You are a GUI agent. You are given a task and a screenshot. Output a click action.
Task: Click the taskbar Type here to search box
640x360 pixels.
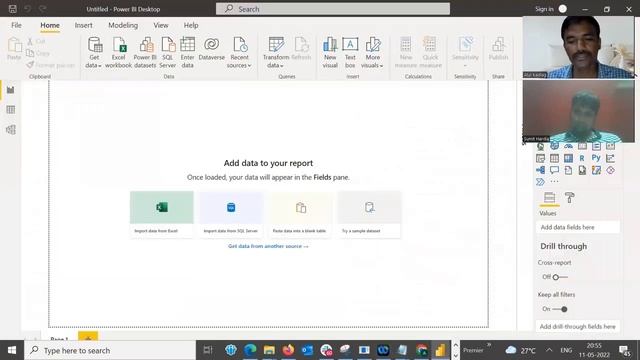tap(110, 350)
